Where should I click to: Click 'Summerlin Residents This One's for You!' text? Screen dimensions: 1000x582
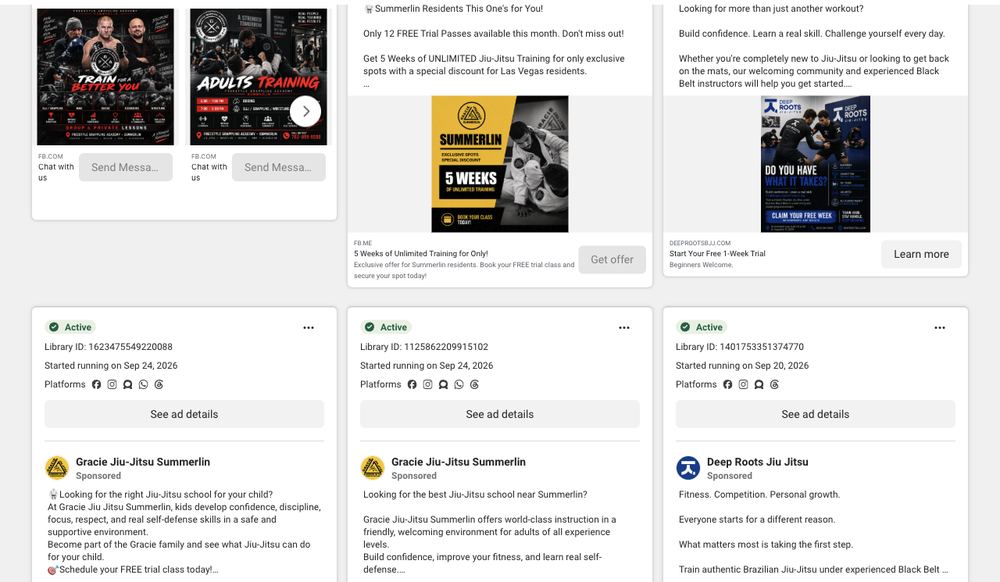click(459, 9)
